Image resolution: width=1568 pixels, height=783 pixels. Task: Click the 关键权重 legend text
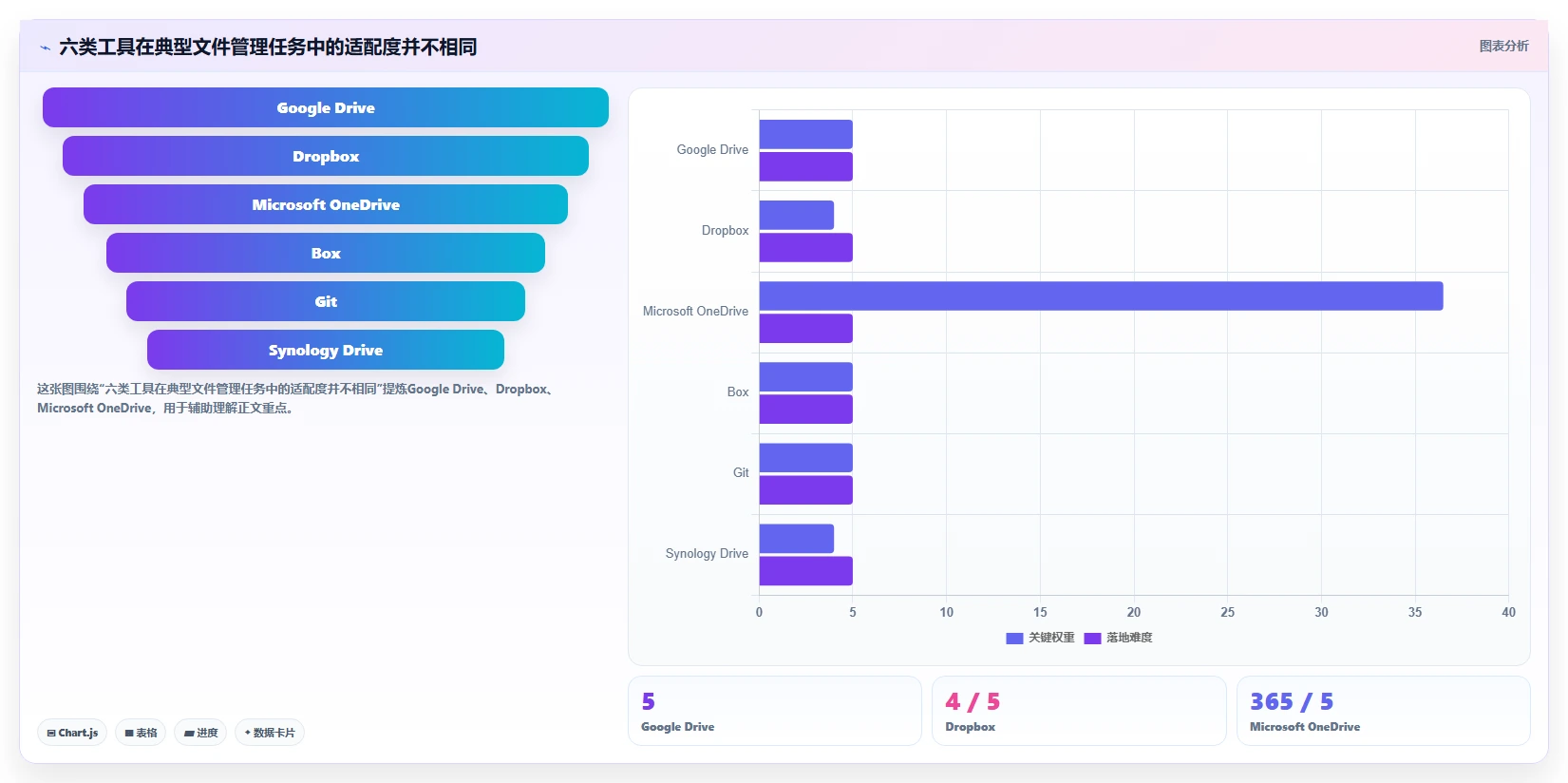[x=1051, y=638]
